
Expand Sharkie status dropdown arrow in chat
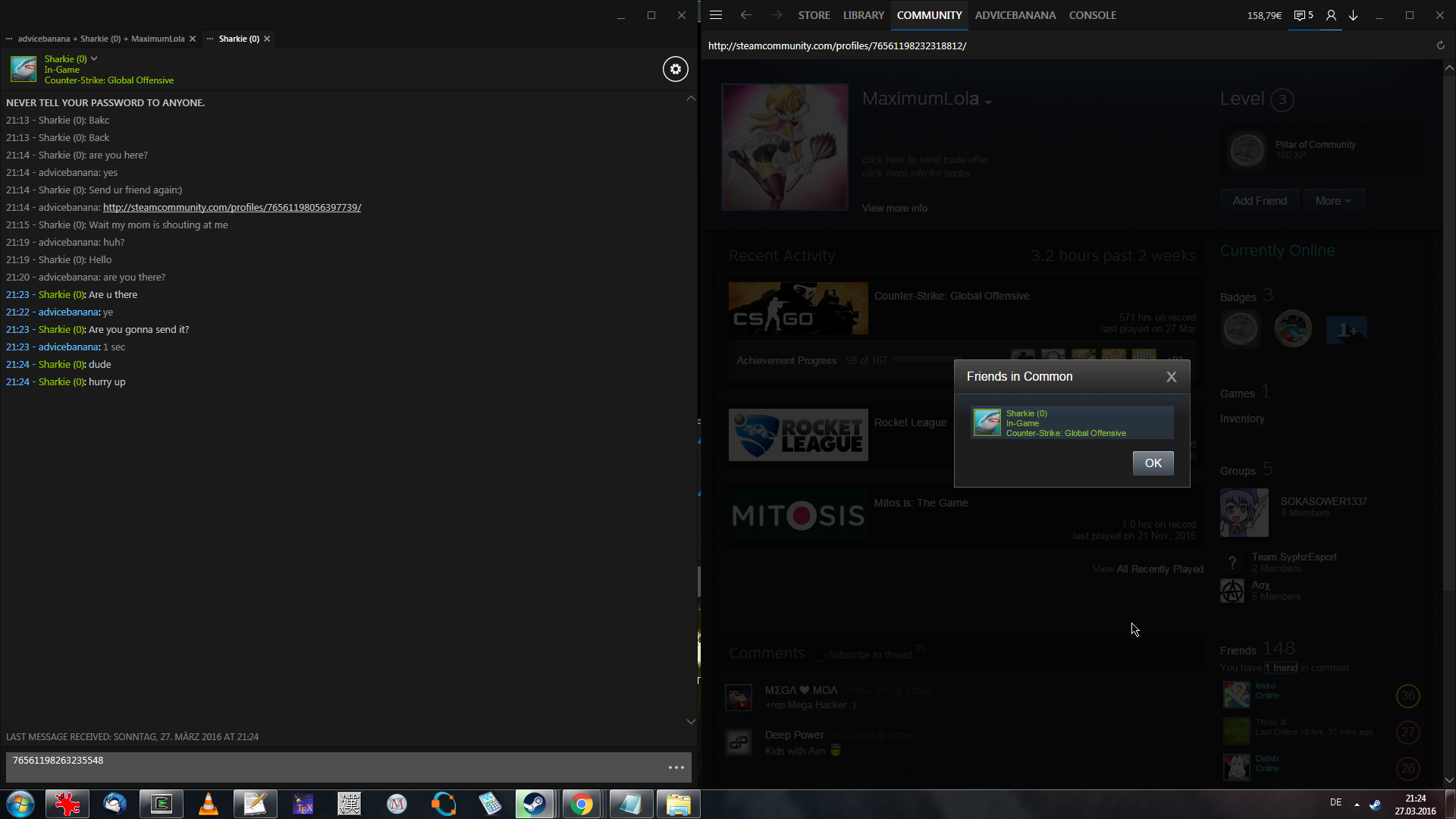(94, 58)
